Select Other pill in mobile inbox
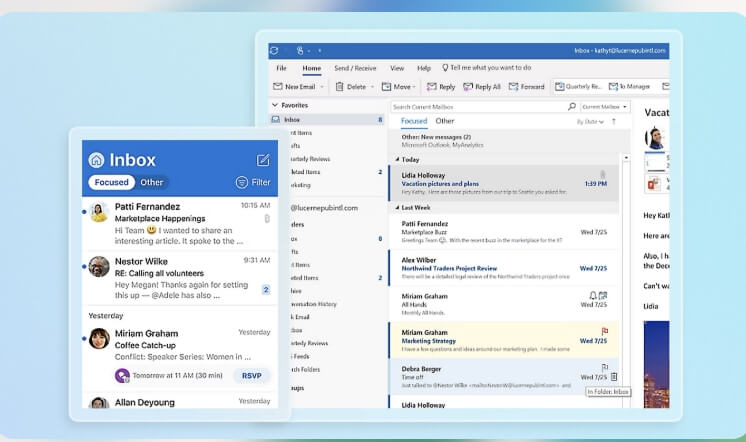 (151, 182)
